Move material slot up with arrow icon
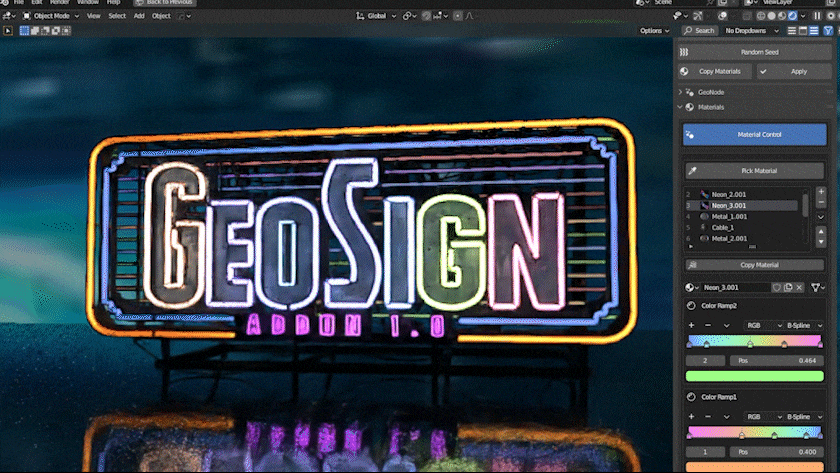The width and height of the screenshot is (840, 473). [x=820, y=233]
